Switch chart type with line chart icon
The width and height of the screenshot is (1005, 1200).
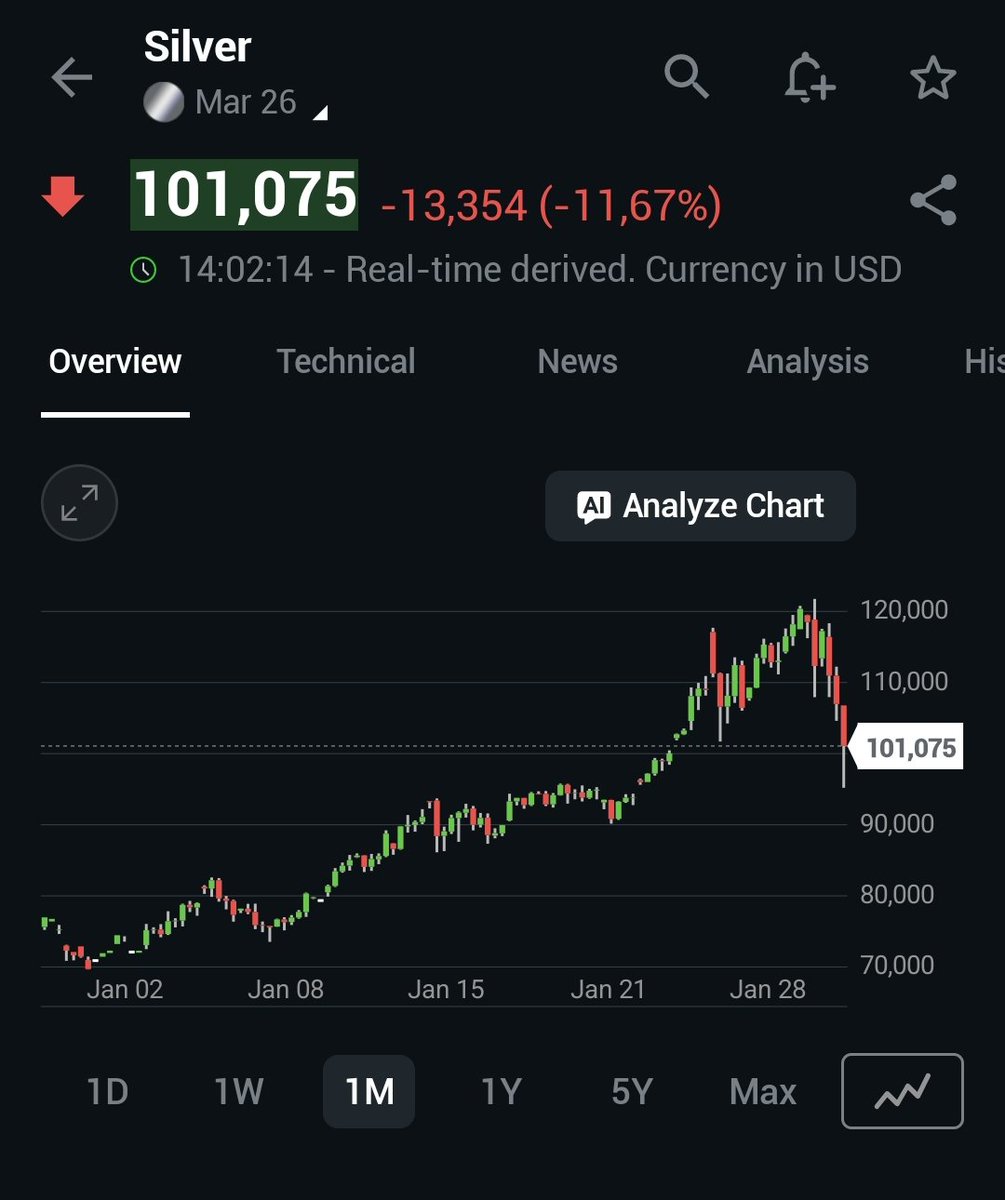(x=903, y=1091)
